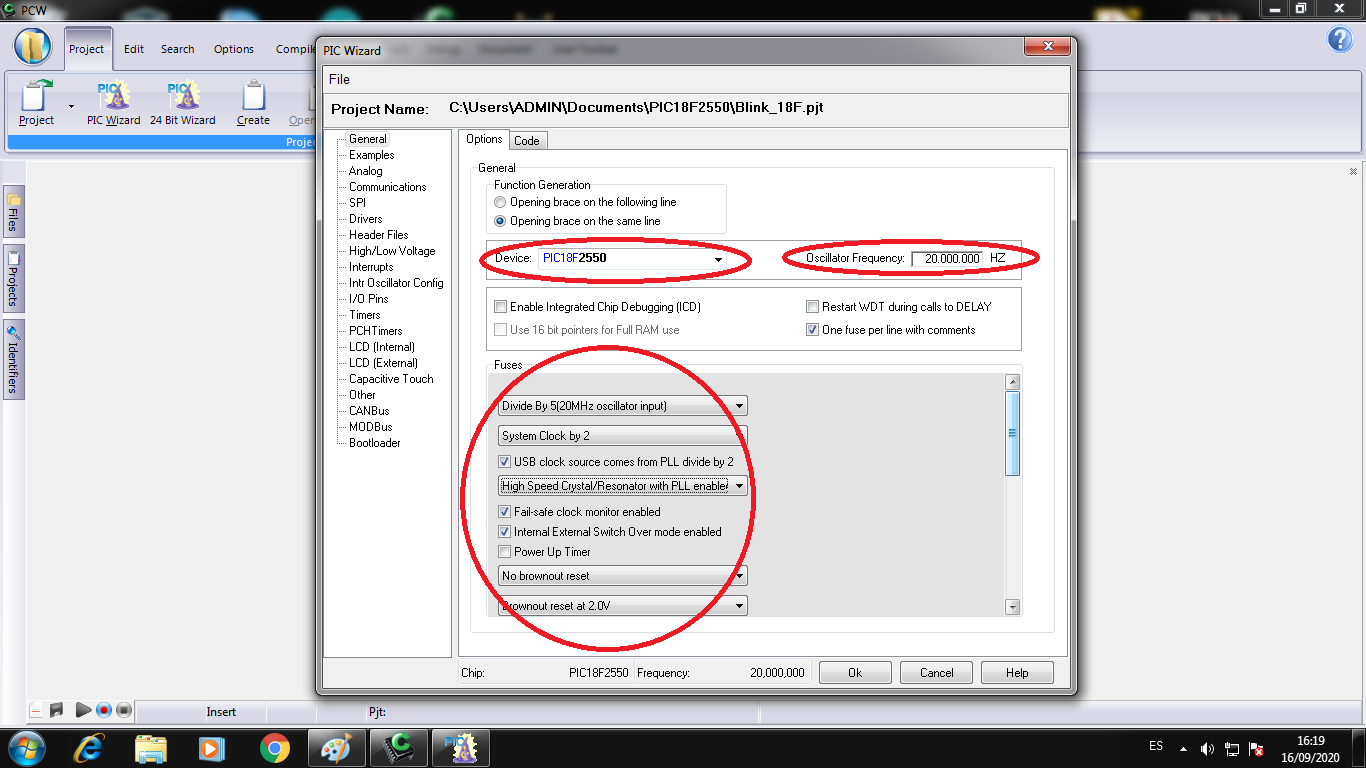Click Ok in the PIC Wizard

(855, 673)
